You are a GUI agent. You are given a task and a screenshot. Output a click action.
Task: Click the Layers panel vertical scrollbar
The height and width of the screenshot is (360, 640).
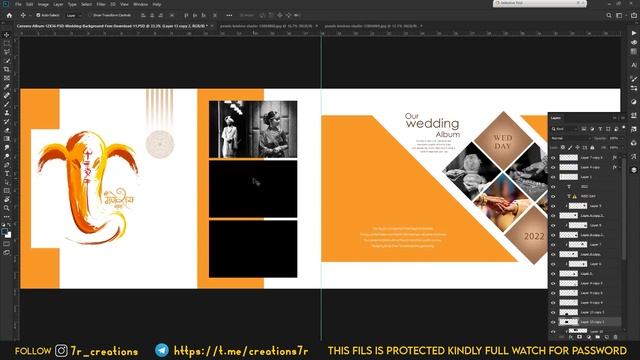[624, 208]
